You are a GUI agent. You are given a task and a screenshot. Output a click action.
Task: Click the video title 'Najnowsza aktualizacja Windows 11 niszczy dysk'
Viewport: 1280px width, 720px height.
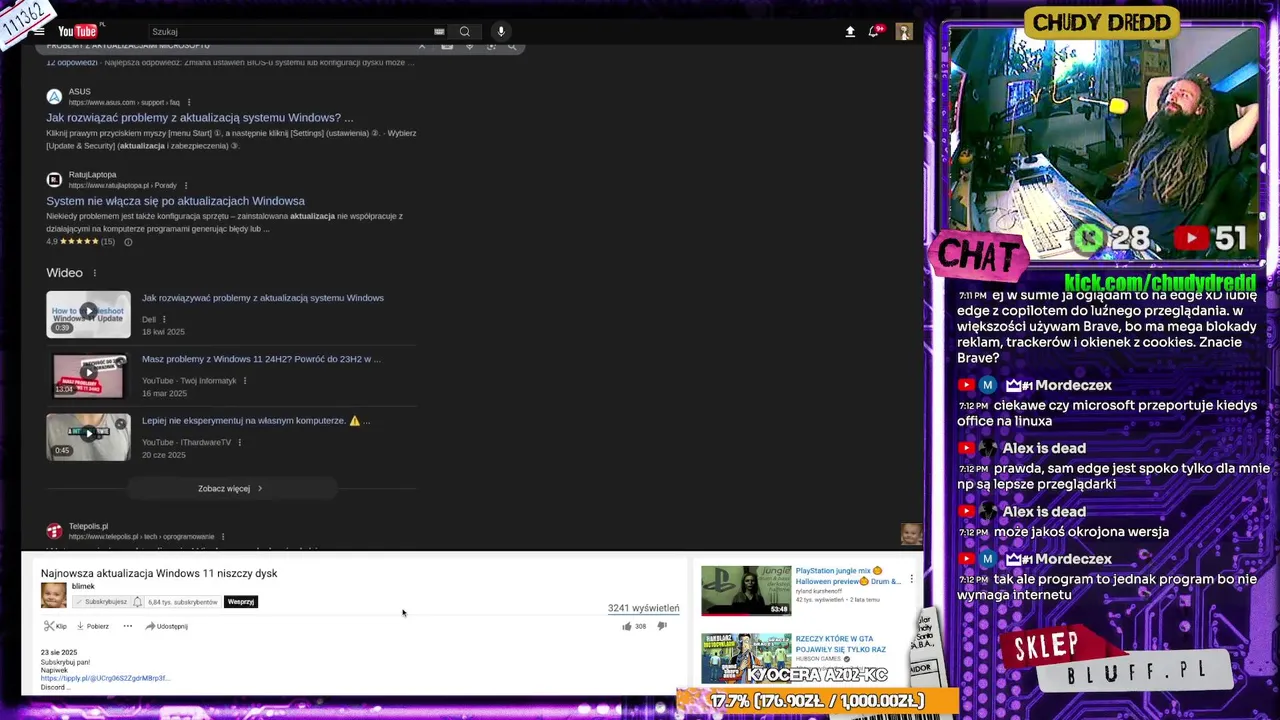click(159, 573)
